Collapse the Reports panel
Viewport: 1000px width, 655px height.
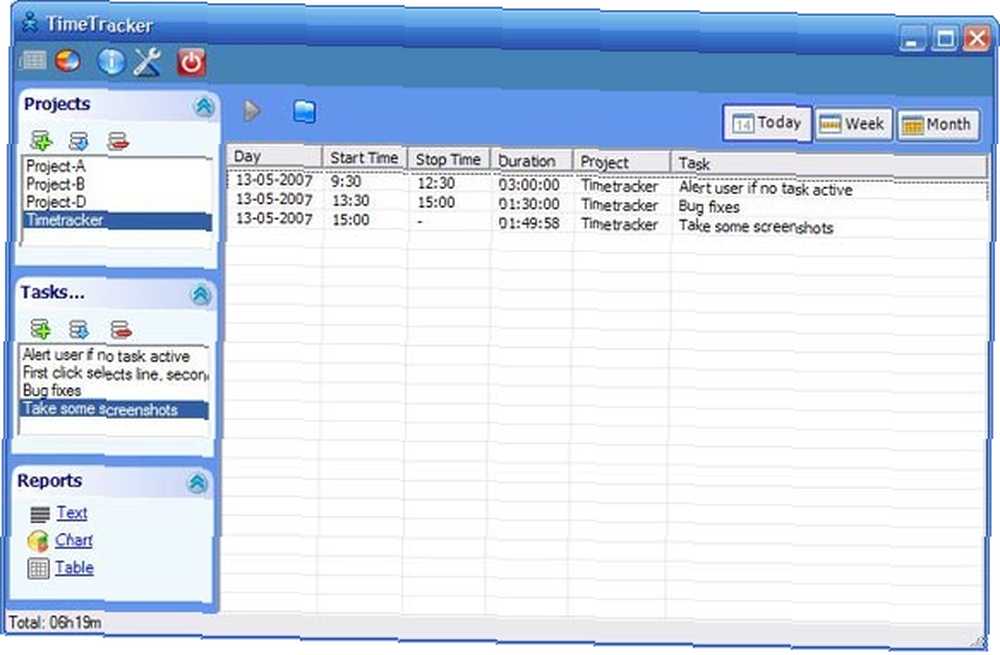[x=197, y=483]
